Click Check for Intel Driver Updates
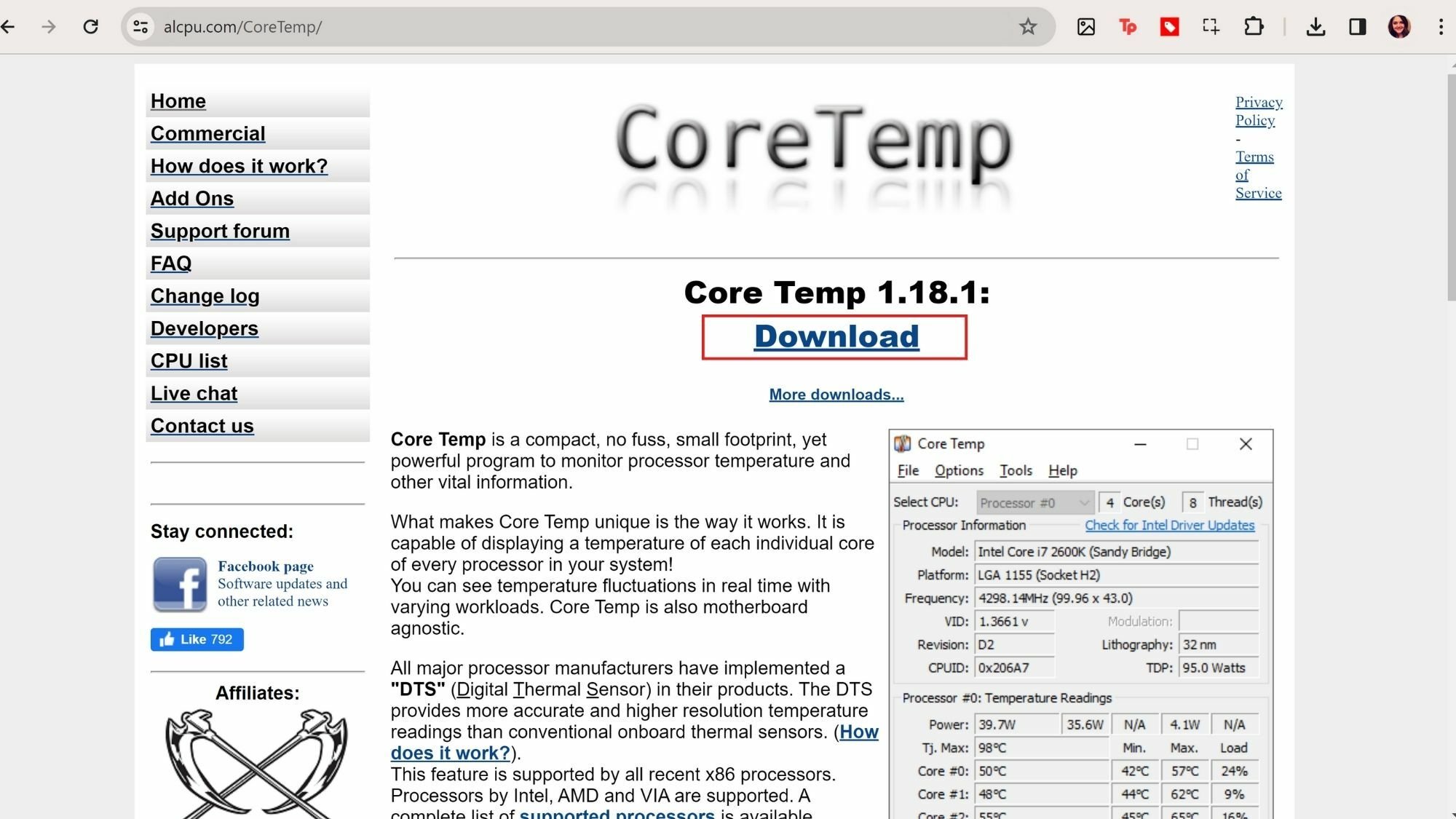This screenshot has width=1456, height=819. coord(1169,525)
